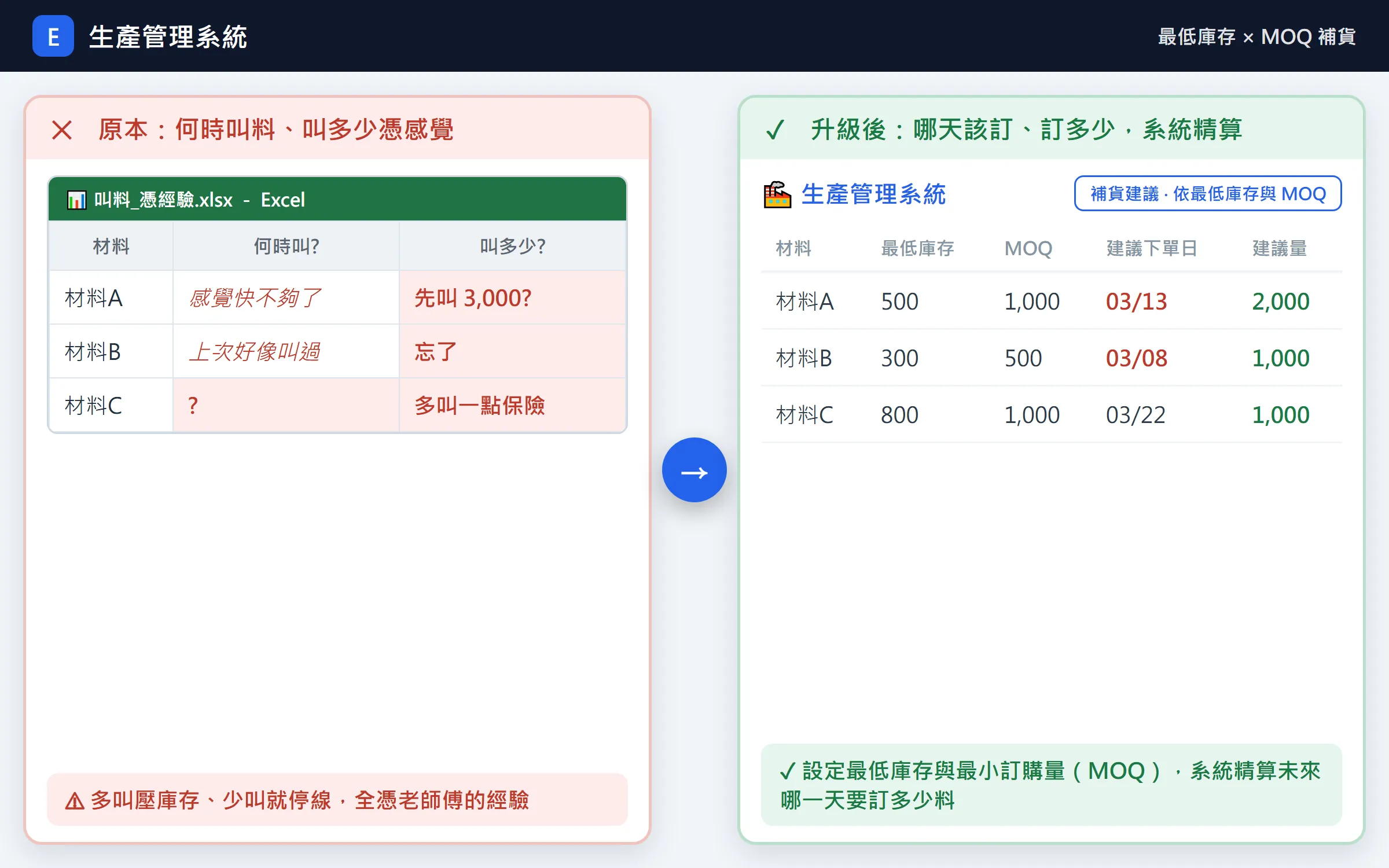Click the 叫料_憑經驗.xlsx - Excel title

coord(199,200)
